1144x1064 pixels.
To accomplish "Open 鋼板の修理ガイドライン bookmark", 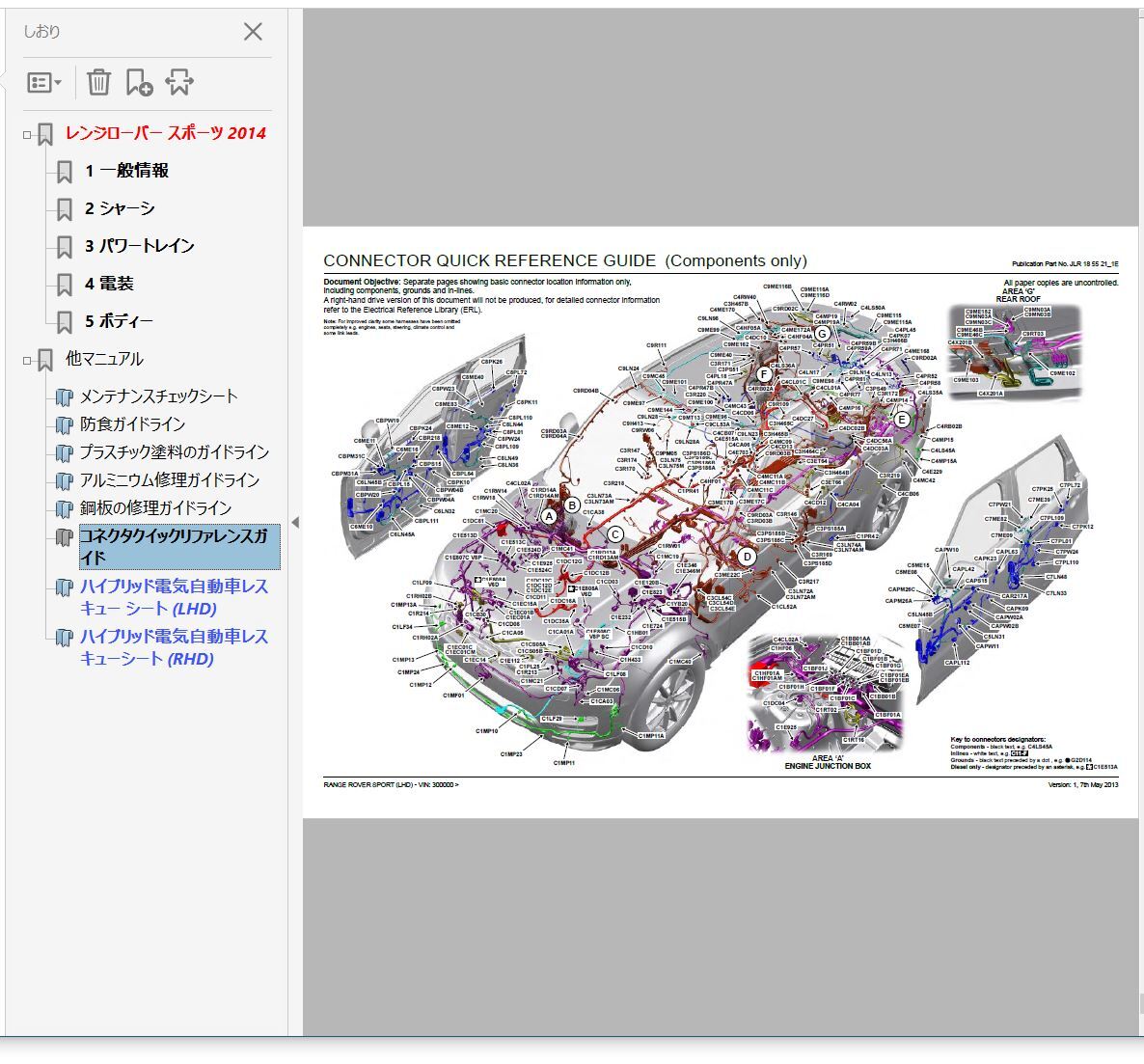I will (155, 507).
